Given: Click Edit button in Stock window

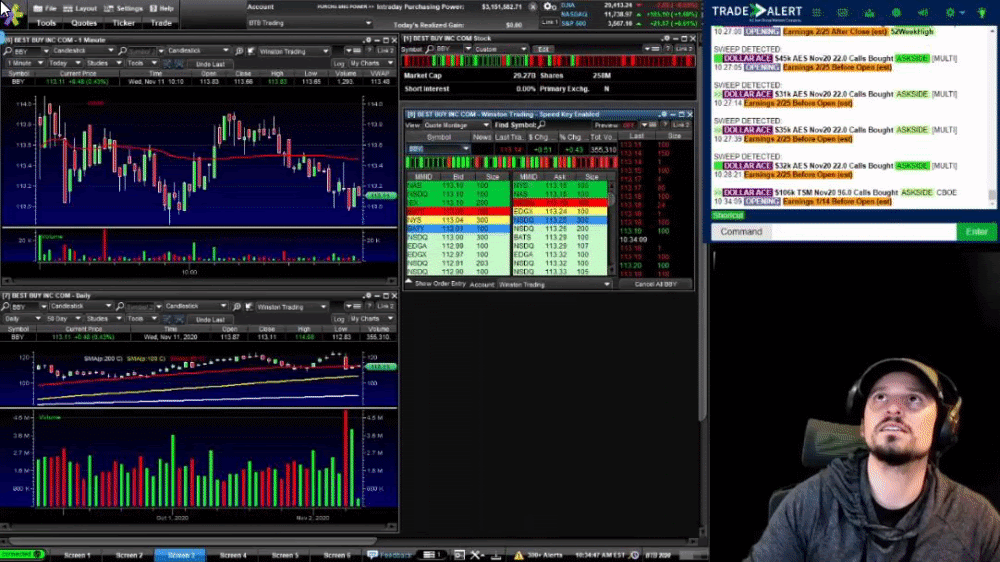Looking at the screenshot, I should pos(543,49).
